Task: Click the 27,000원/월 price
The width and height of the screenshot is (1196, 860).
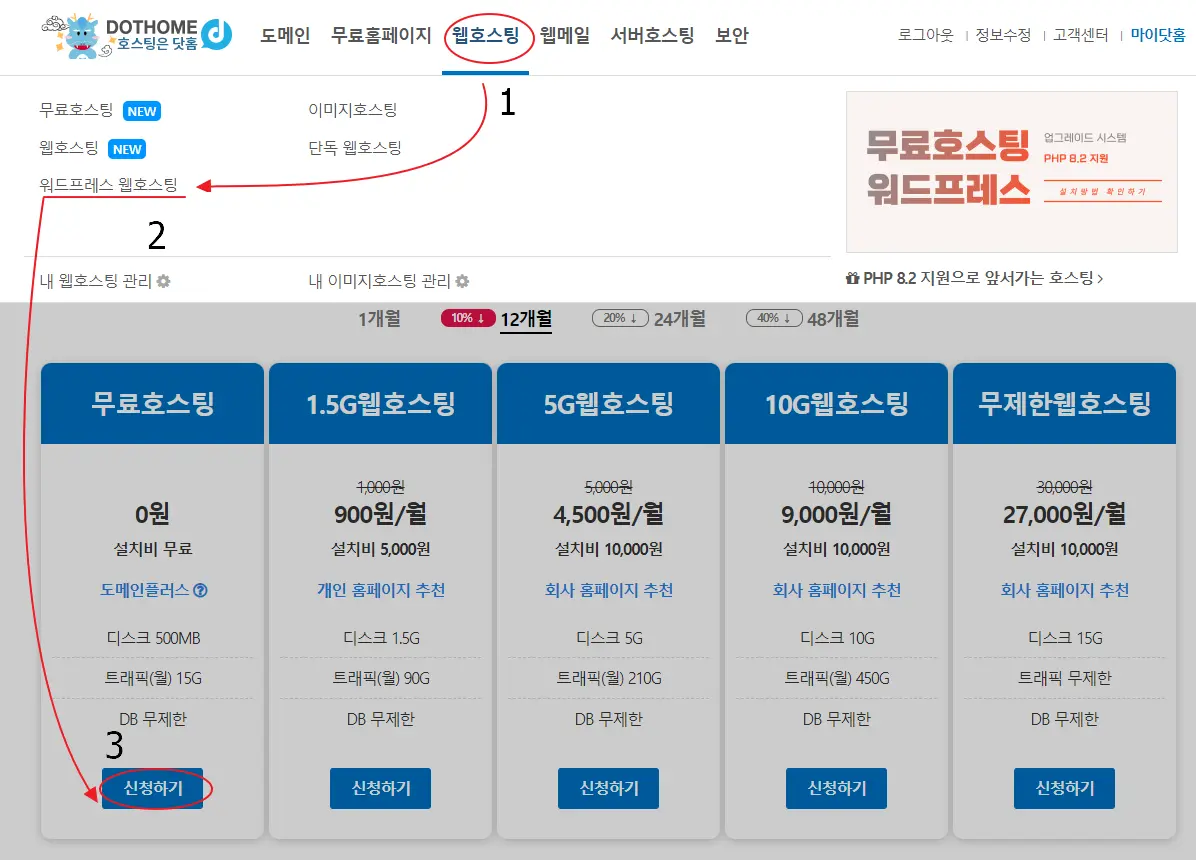Action: [1065, 514]
